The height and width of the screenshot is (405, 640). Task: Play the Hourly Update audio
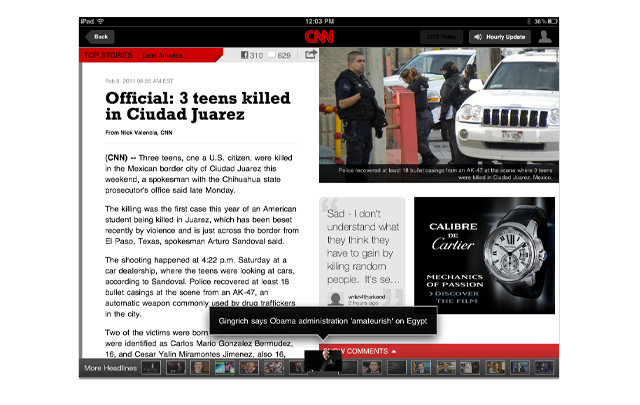pyautogui.click(x=499, y=37)
